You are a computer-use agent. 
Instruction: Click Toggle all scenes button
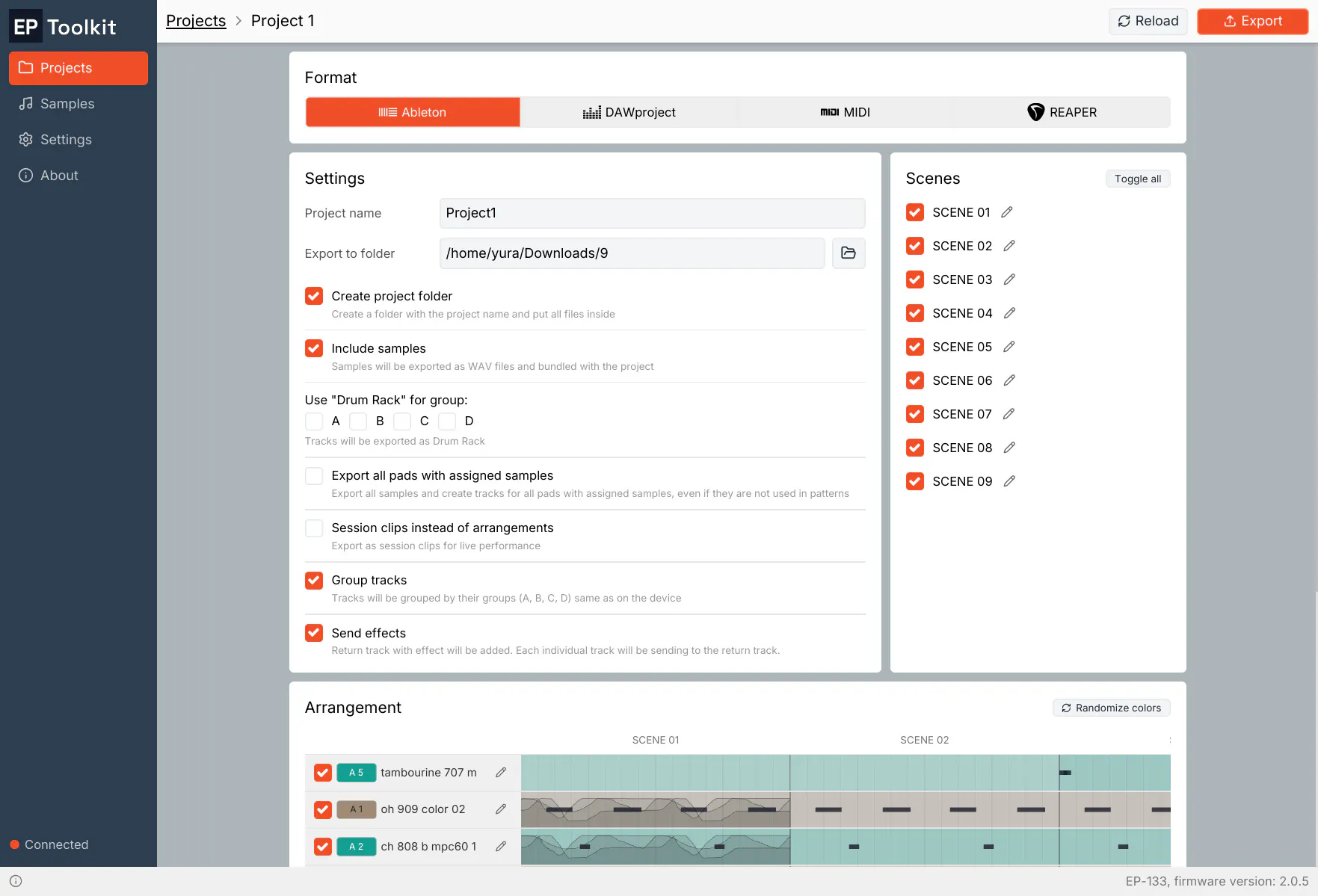[1138, 179]
